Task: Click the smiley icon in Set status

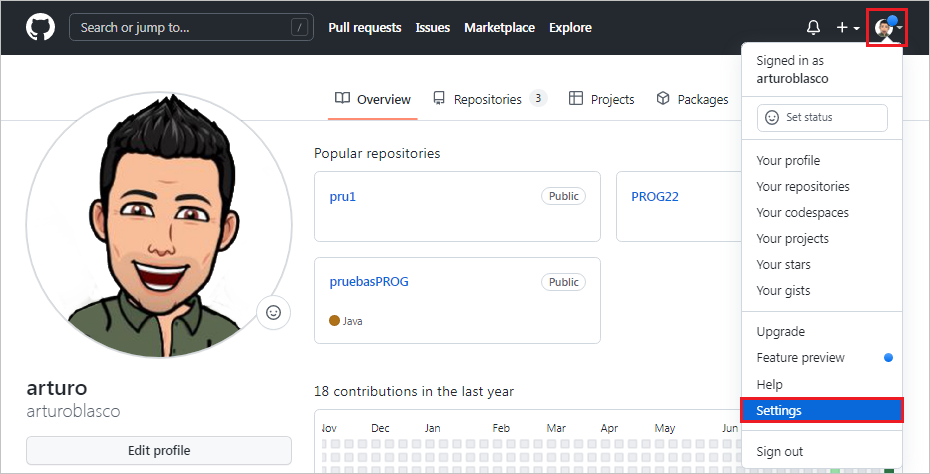Action: click(772, 117)
